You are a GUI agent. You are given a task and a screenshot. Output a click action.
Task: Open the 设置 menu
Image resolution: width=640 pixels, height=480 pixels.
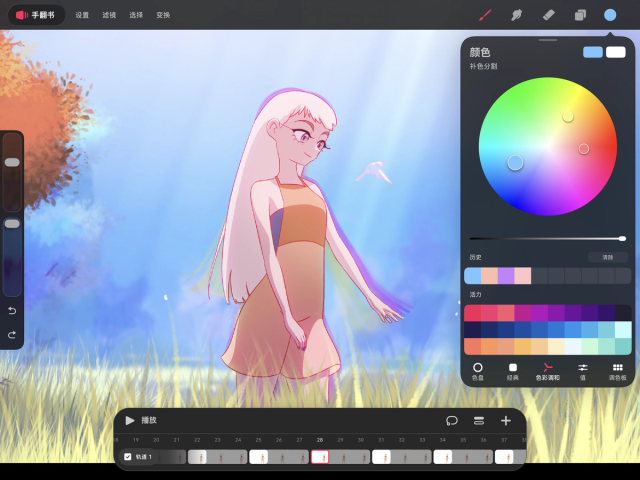[x=82, y=15]
